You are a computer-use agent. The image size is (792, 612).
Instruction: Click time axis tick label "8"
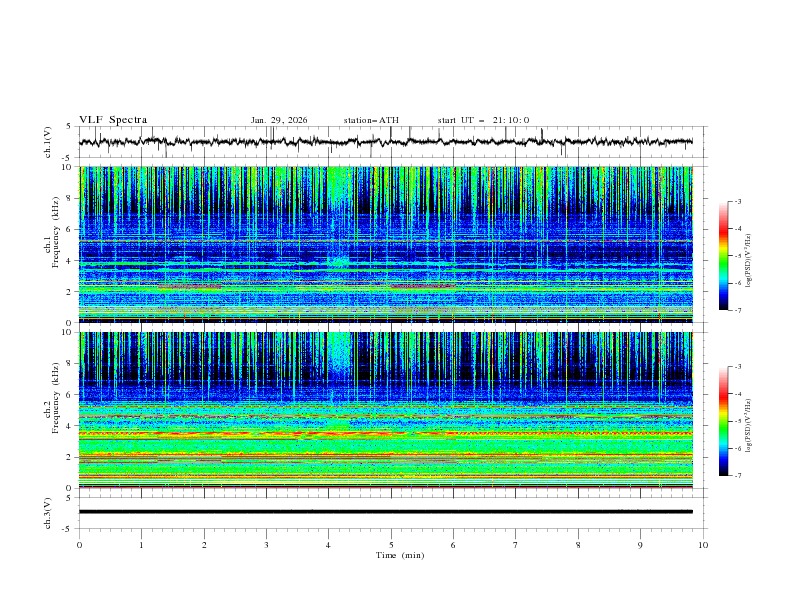point(578,545)
